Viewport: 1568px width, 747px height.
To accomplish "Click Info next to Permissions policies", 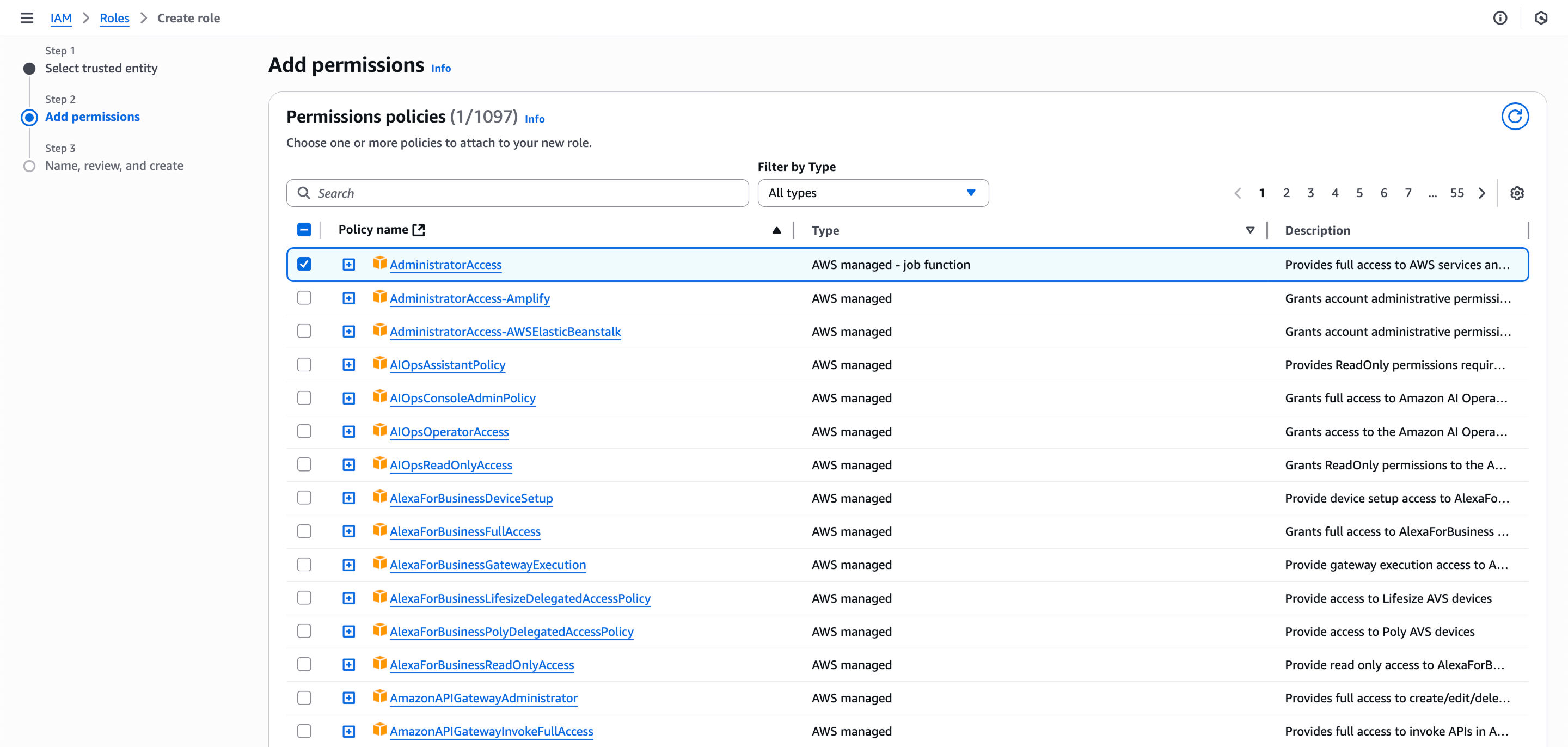I will click(535, 119).
